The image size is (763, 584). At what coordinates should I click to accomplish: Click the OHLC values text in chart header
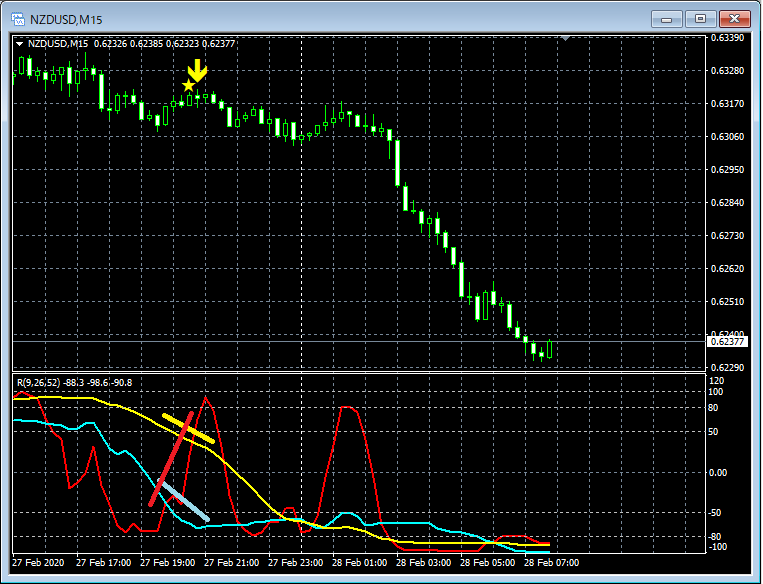tap(164, 43)
